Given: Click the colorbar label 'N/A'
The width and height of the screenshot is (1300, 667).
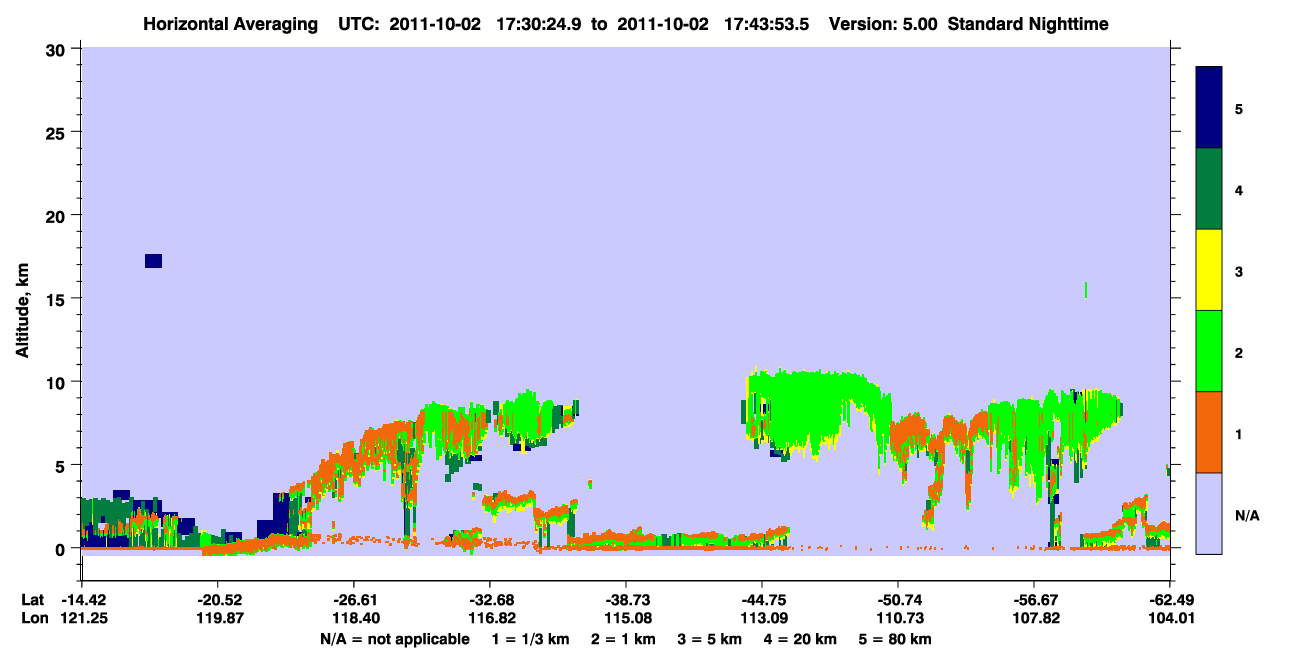Looking at the screenshot, I should [1246, 516].
